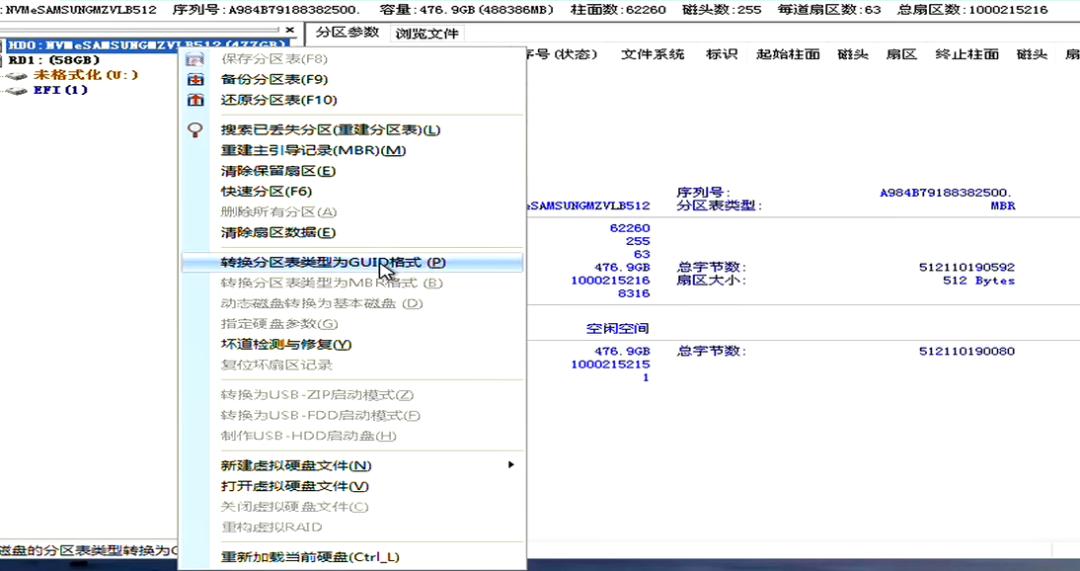Click the EFI(1) partition drive icon
Image resolution: width=1080 pixels, height=571 pixels.
click(16, 90)
